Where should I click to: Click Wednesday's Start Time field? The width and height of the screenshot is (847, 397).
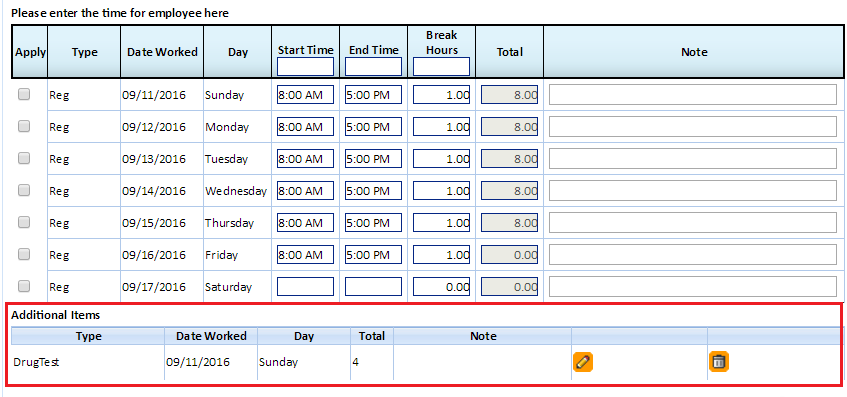point(305,190)
